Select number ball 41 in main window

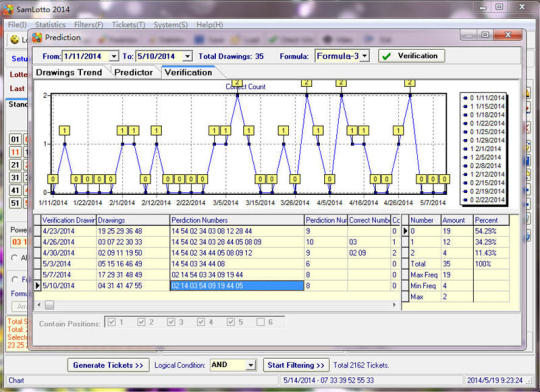tap(15, 190)
